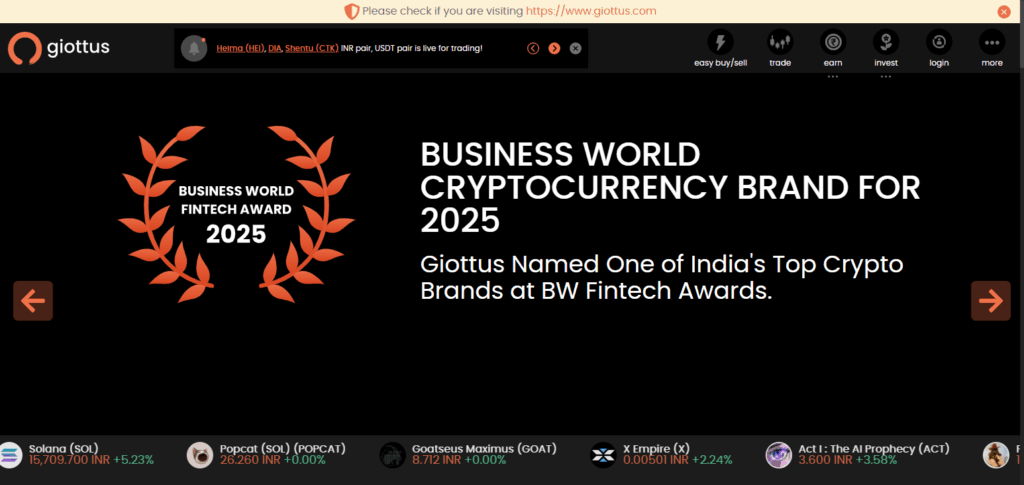1024x485 pixels.
Task: Open the Heima (HEI) link
Action: coord(240,48)
